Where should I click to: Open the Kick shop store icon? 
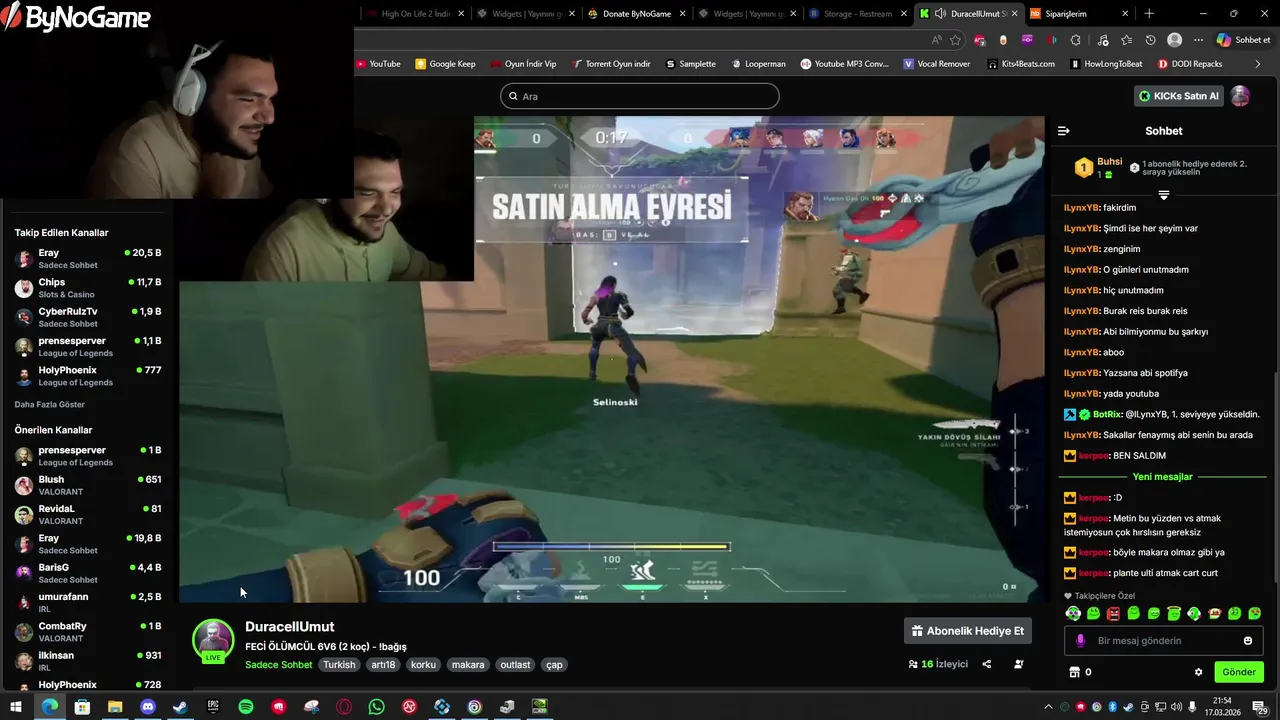[1075, 672]
